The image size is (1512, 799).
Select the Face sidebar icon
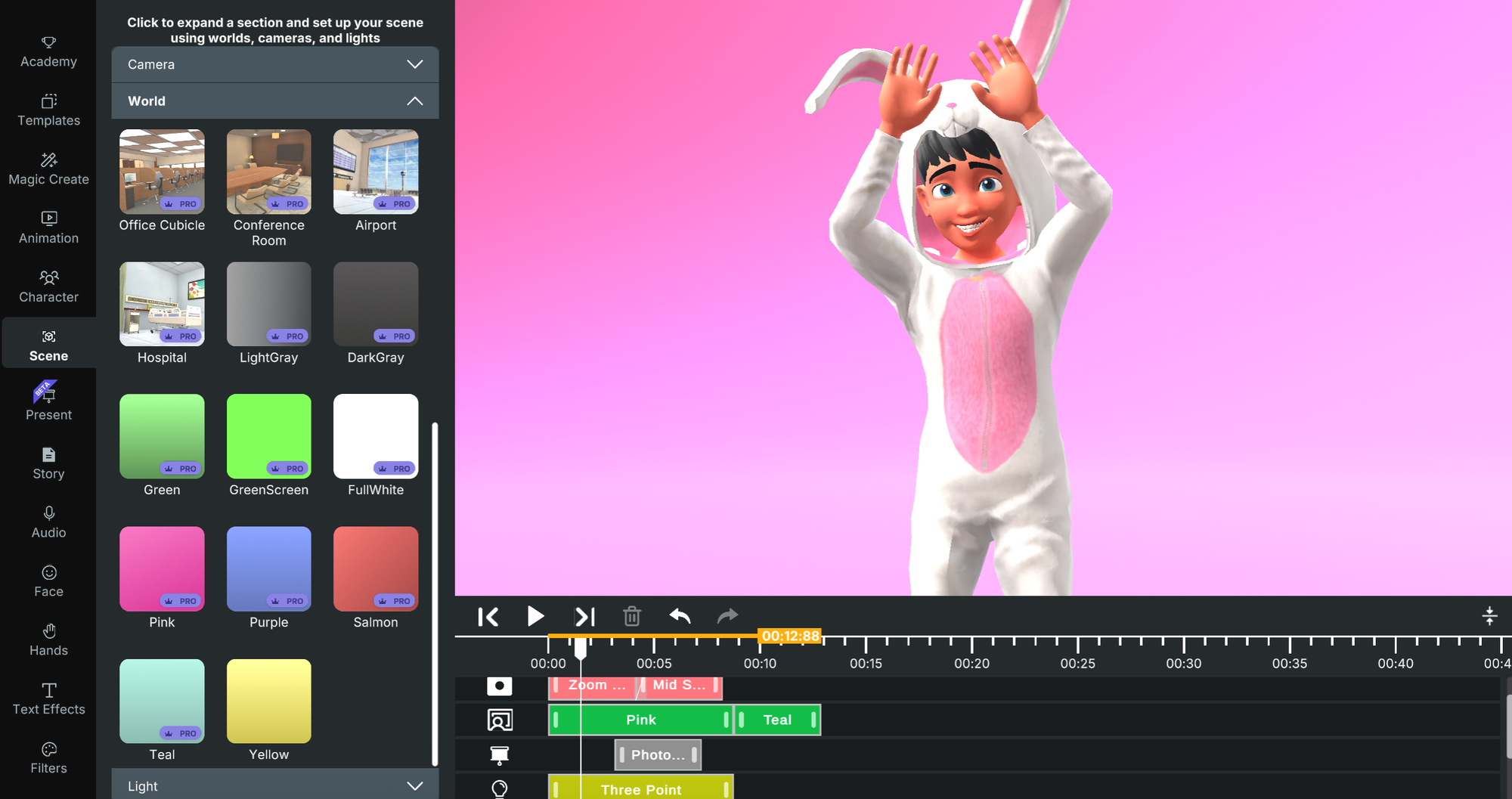click(x=48, y=581)
